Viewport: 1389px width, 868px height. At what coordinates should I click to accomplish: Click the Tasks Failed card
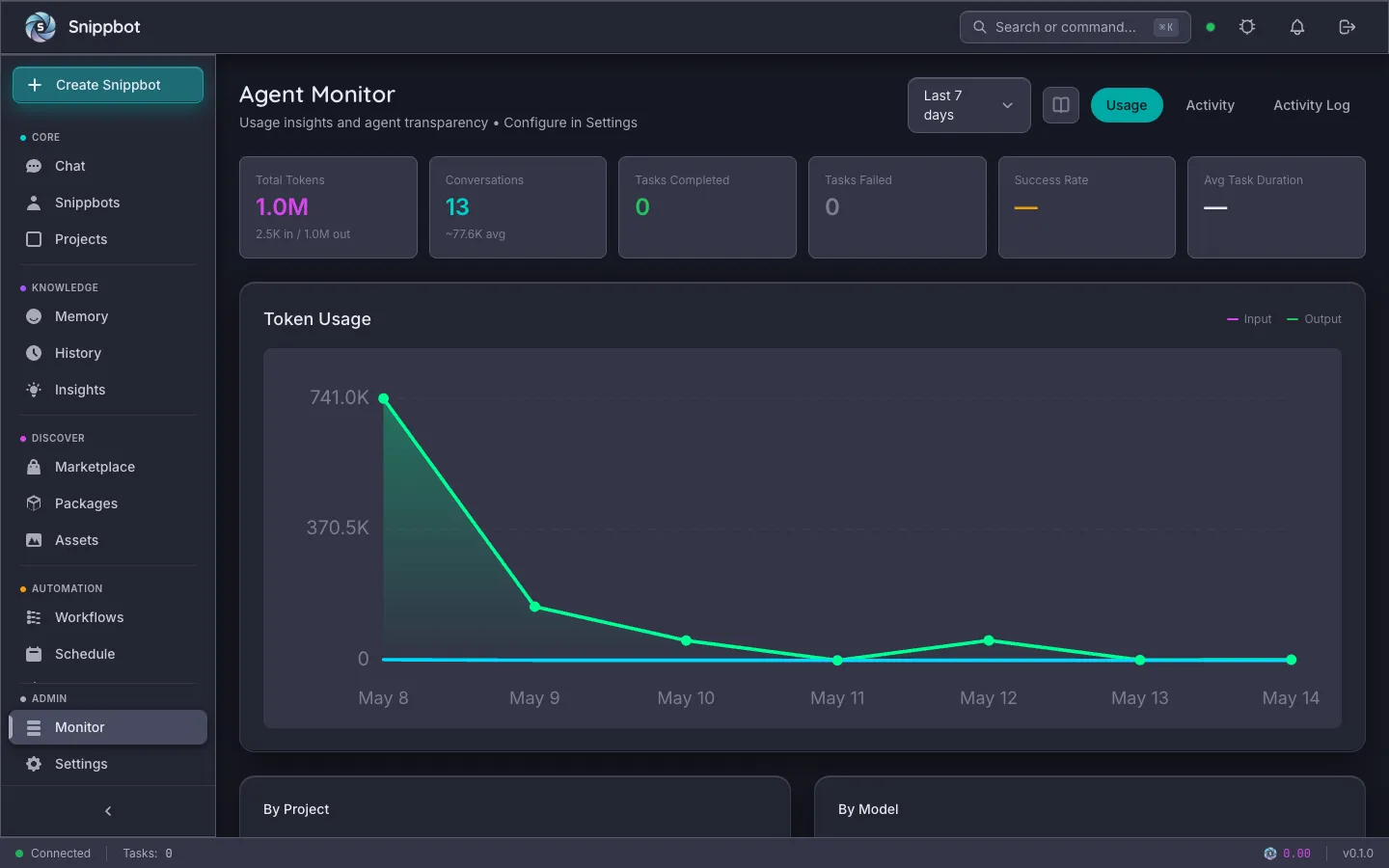pyautogui.click(x=897, y=207)
